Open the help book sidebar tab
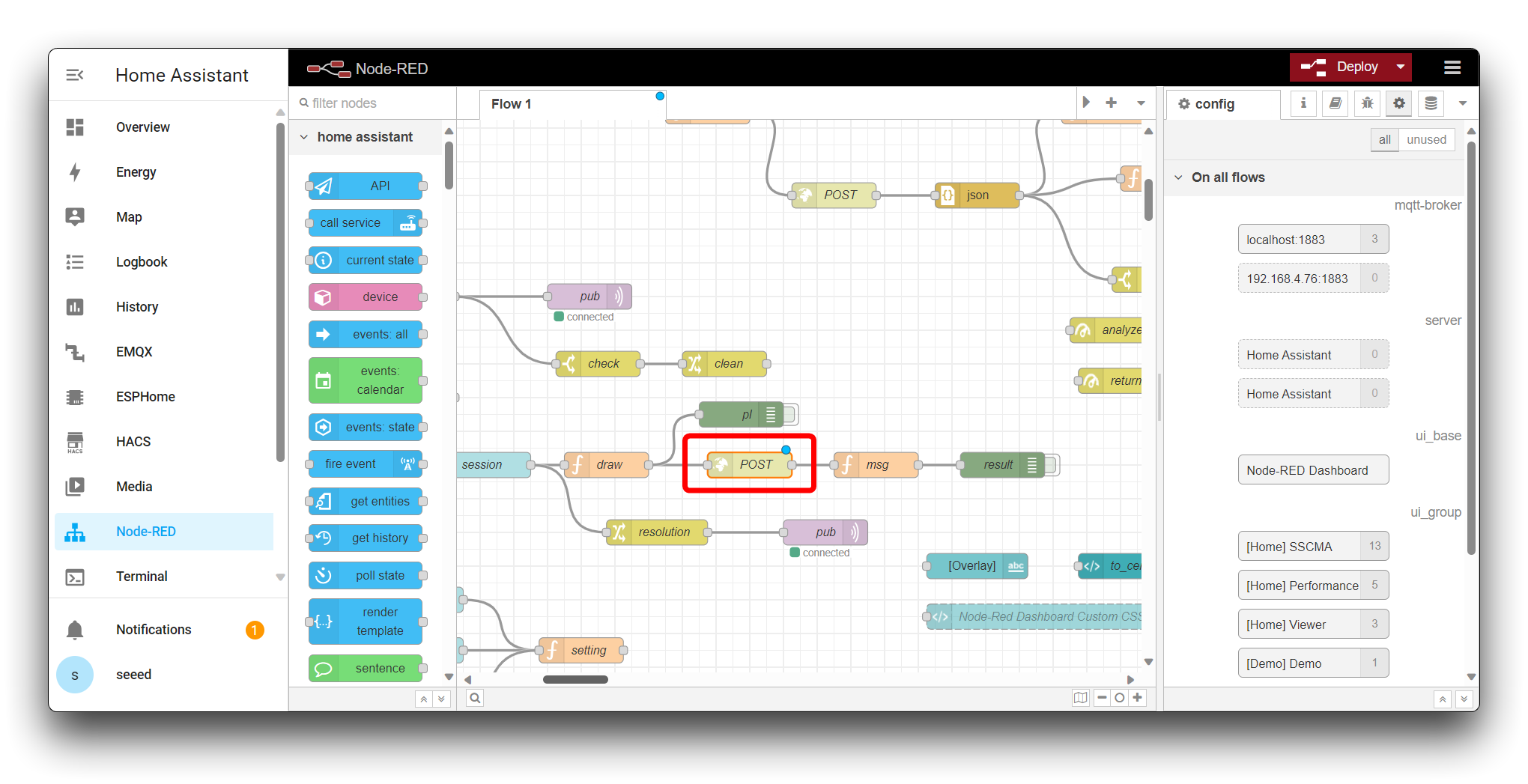The height and width of the screenshot is (784, 1528). (1336, 103)
